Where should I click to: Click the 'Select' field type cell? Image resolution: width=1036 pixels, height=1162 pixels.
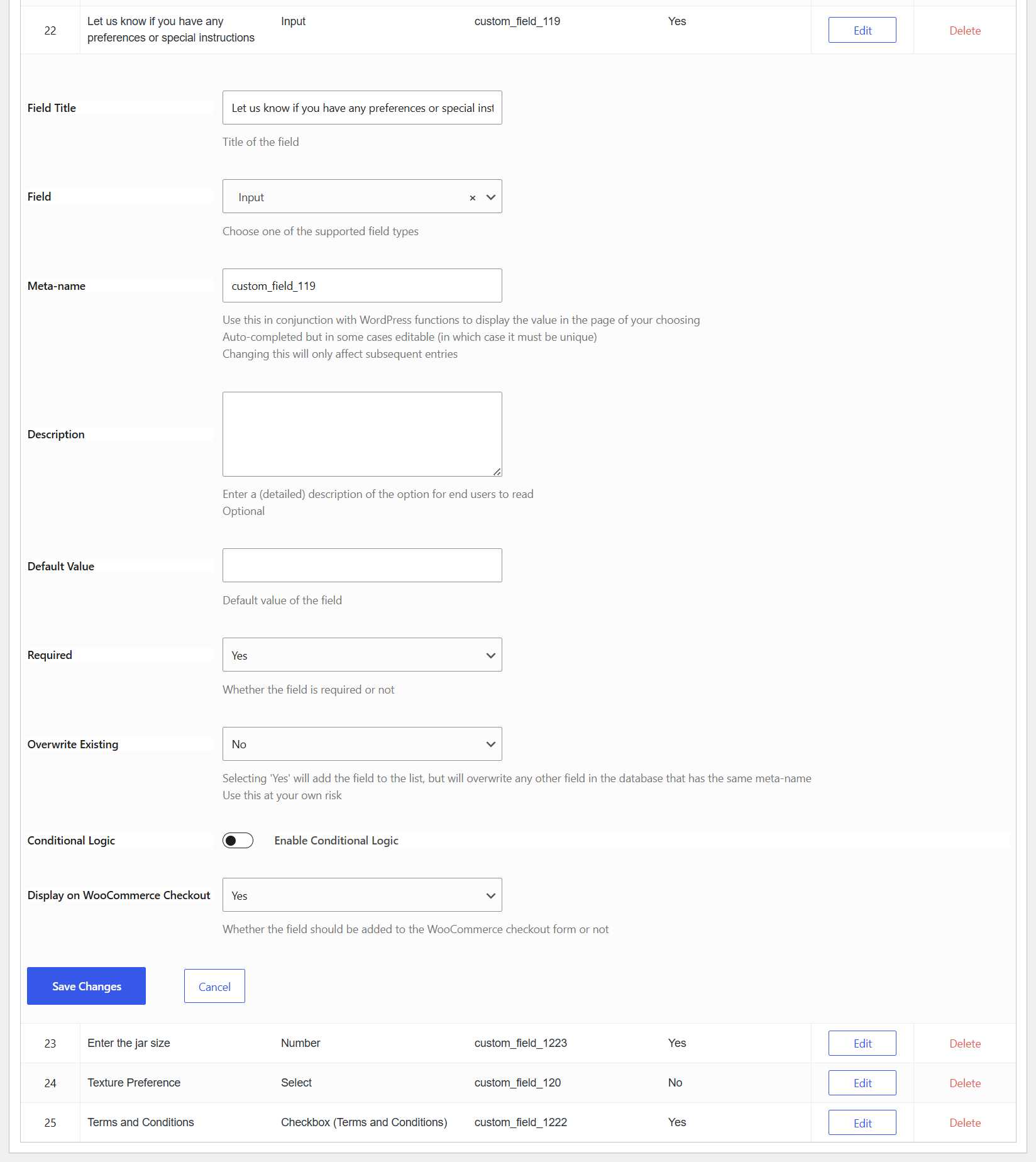pyautogui.click(x=296, y=1083)
